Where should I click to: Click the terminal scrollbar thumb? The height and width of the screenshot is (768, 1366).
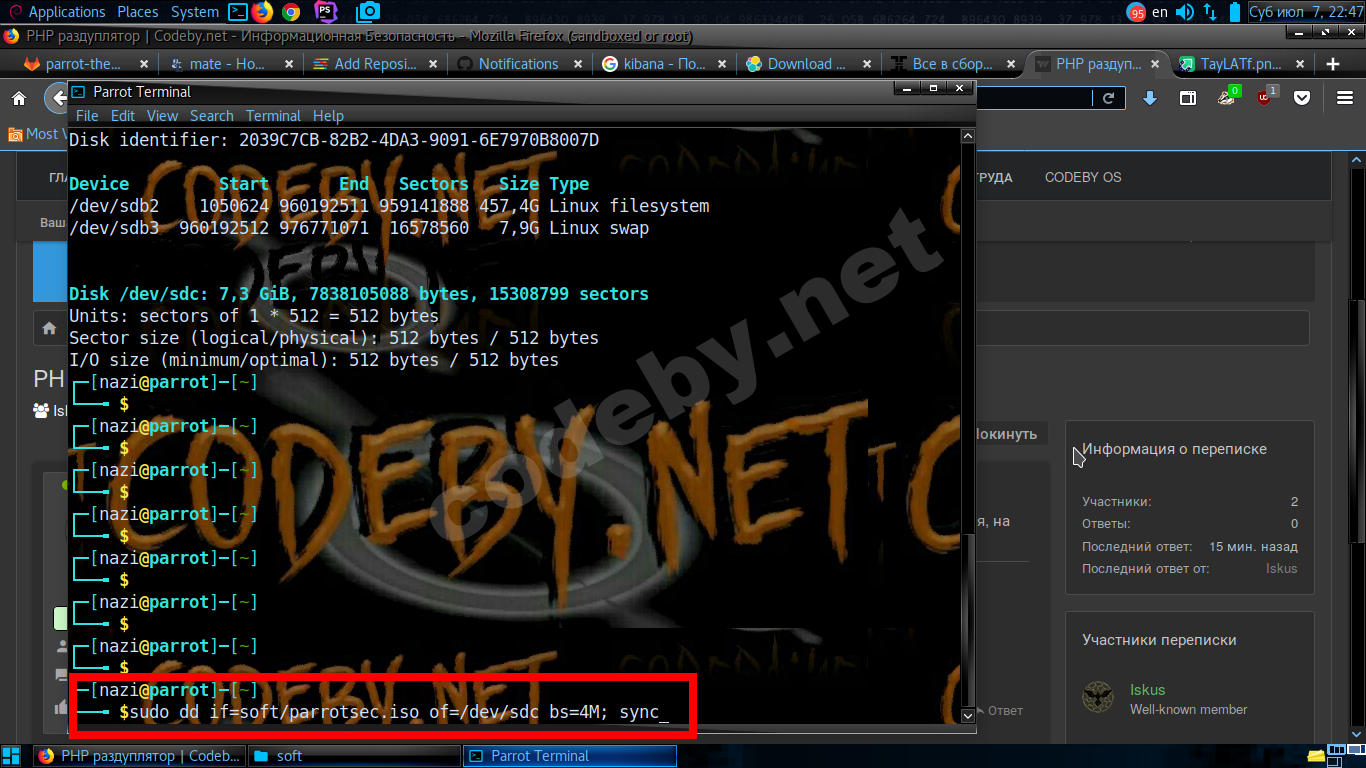[x=967, y=620]
